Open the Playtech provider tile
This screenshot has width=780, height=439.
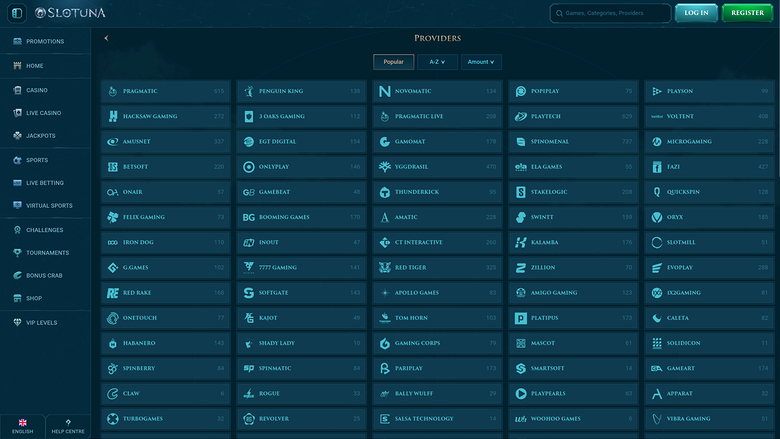(x=574, y=116)
